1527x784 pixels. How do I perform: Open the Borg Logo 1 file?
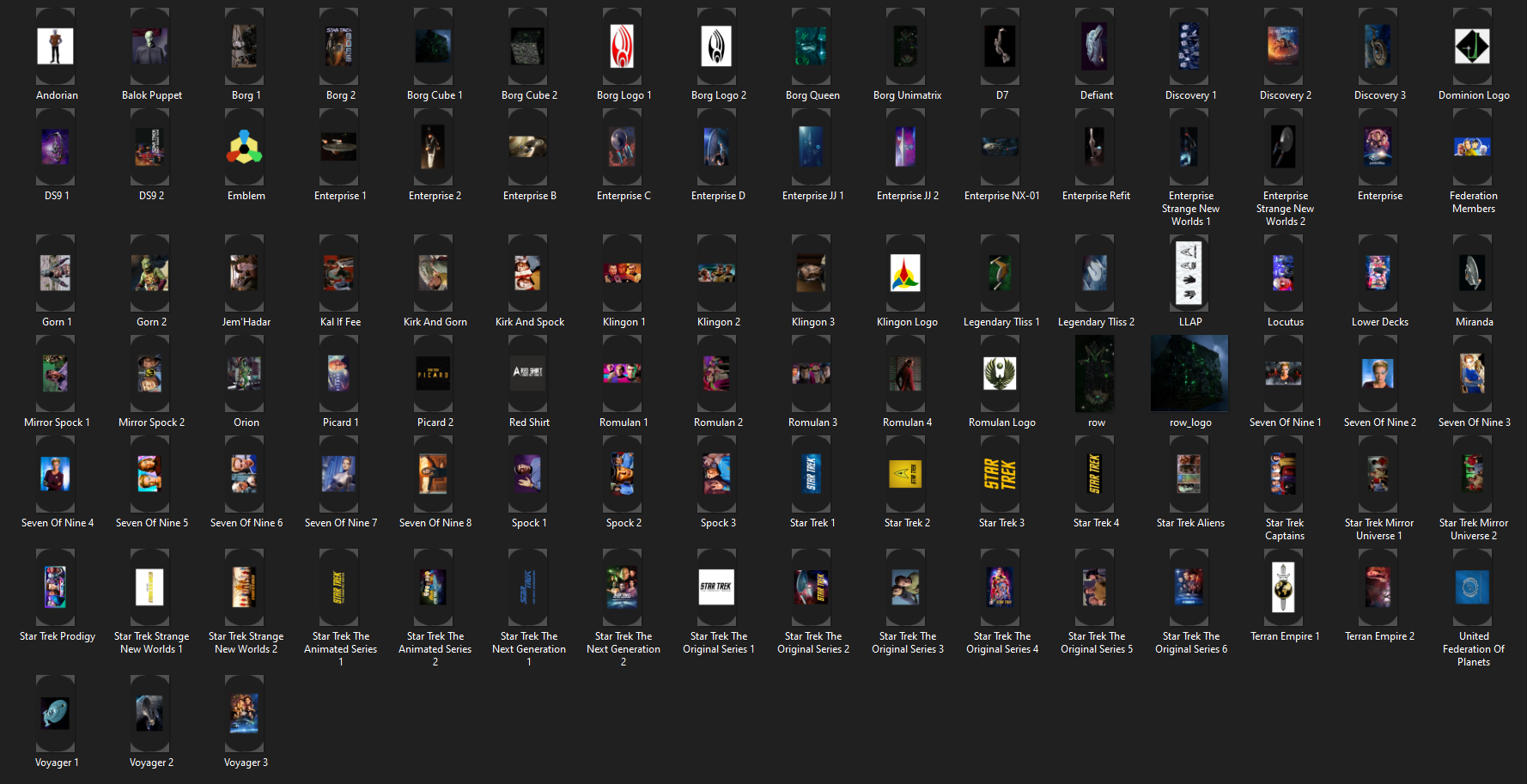coord(622,46)
